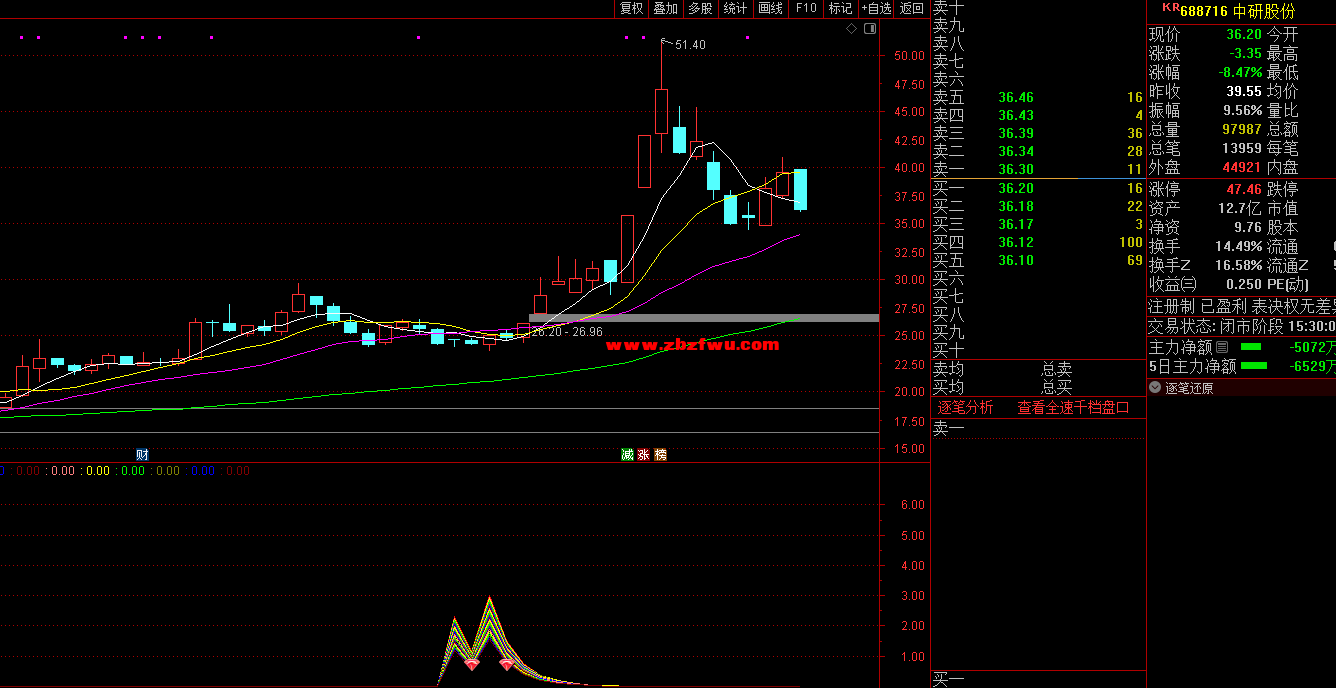Open the 逐笔分析 link
Image resolution: width=1336 pixels, height=688 pixels.
coord(965,407)
